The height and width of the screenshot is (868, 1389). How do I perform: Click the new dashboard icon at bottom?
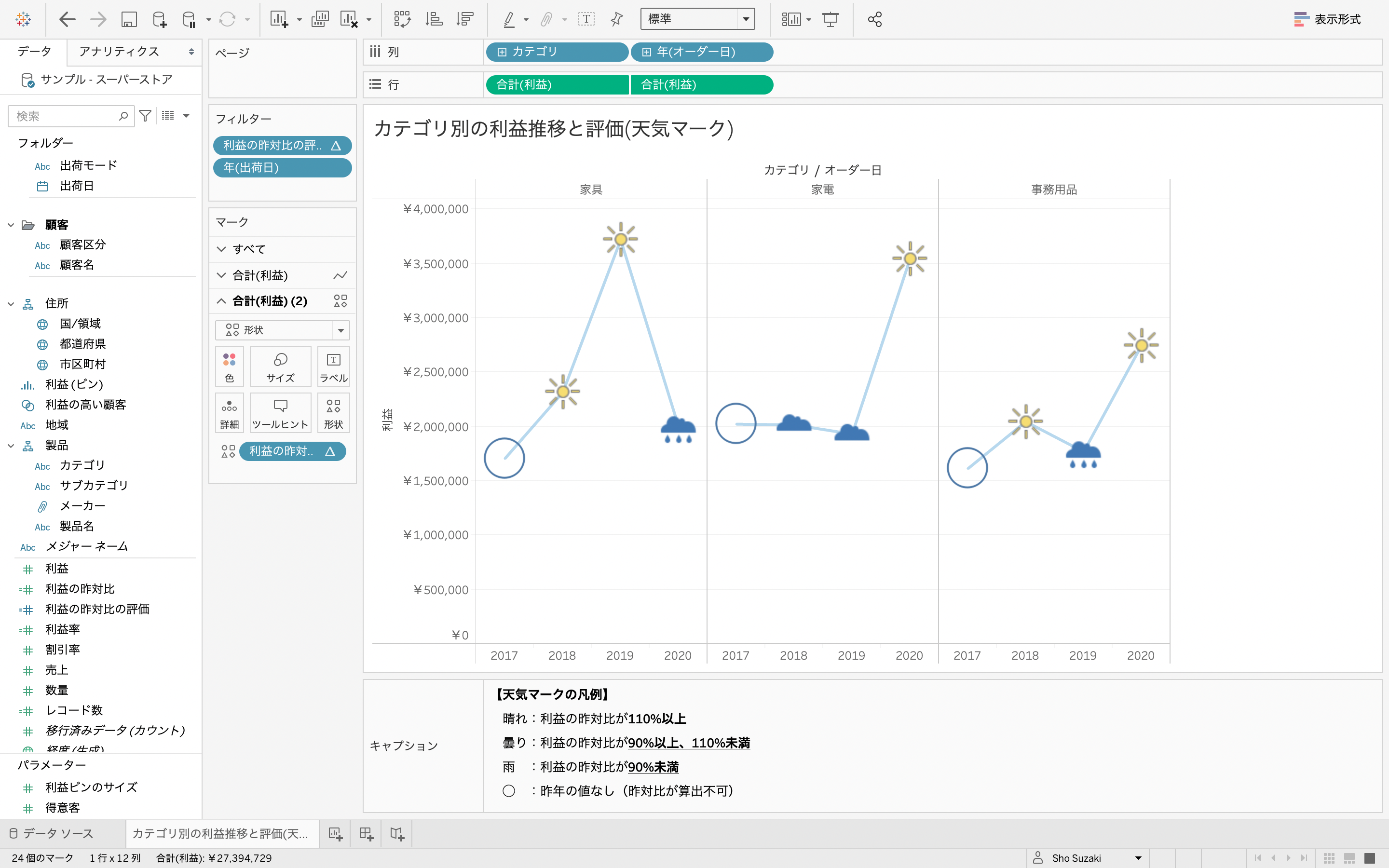coord(366,834)
